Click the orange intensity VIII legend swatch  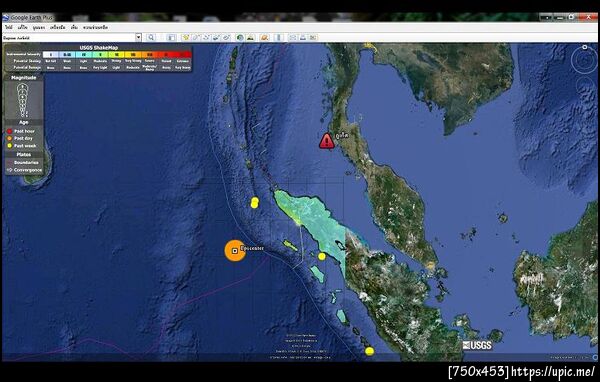point(150,55)
